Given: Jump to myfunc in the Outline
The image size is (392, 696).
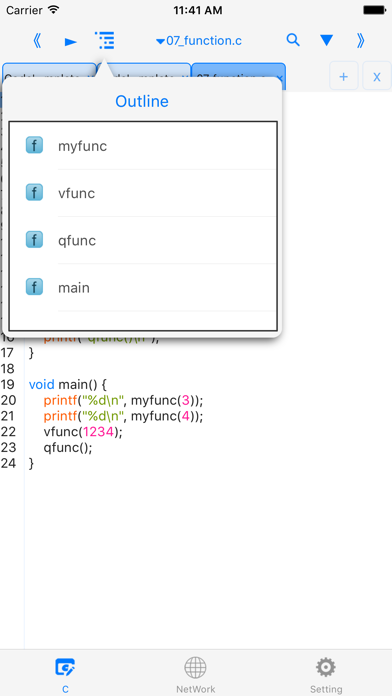Looking at the screenshot, I should (x=143, y=146).
